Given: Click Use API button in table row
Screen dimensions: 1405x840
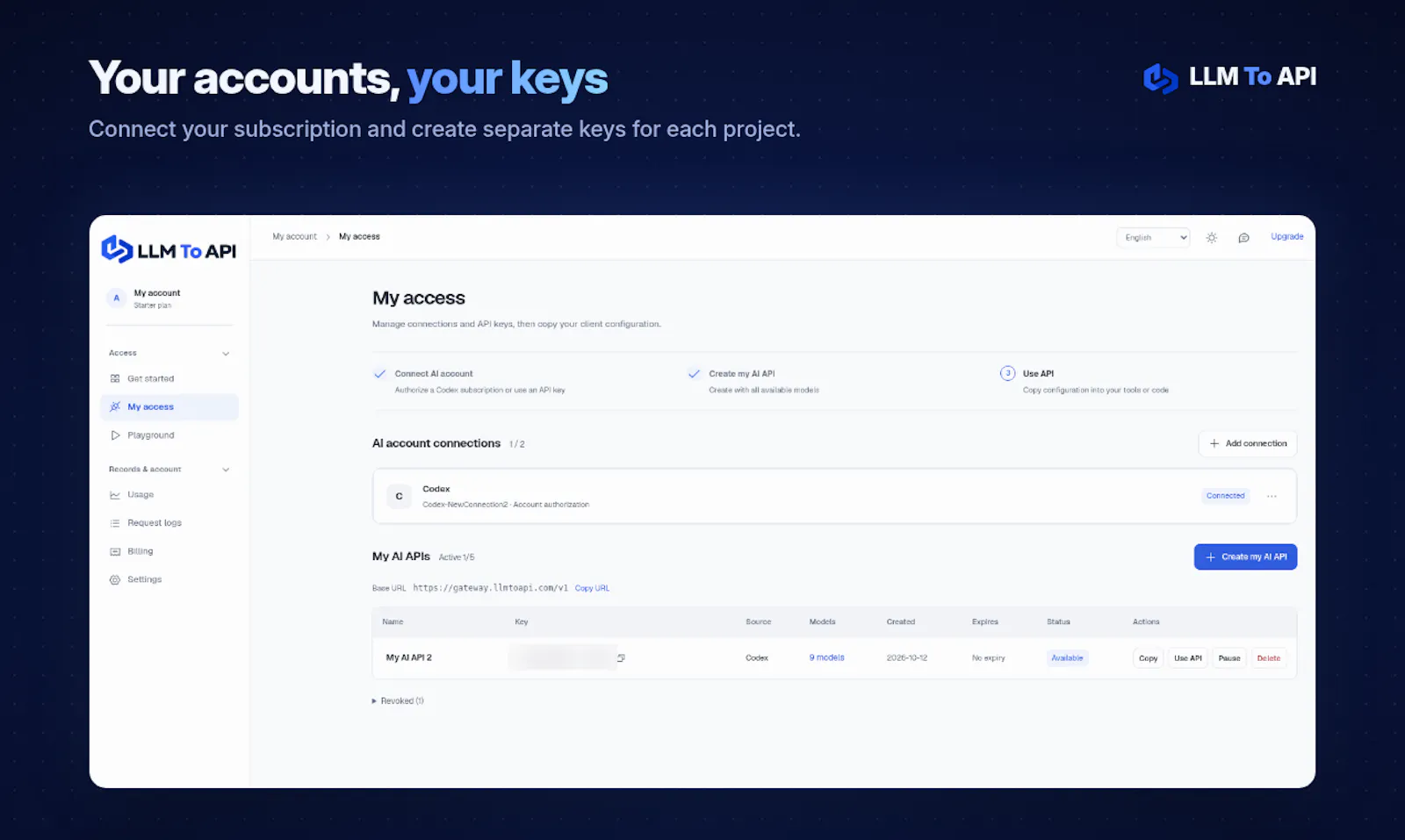Looking at the screenshot, I should tap(1188, 657).
